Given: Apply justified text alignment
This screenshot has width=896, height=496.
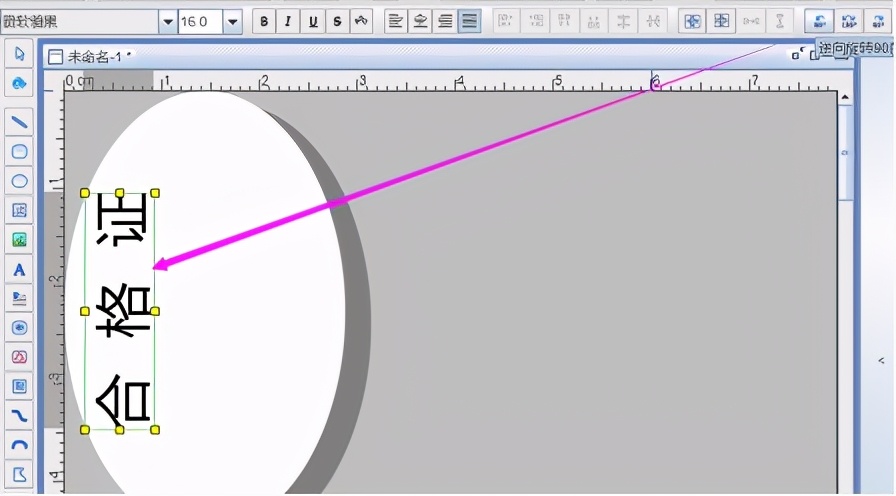Looking at the screenshot, I should click(469, 22).
